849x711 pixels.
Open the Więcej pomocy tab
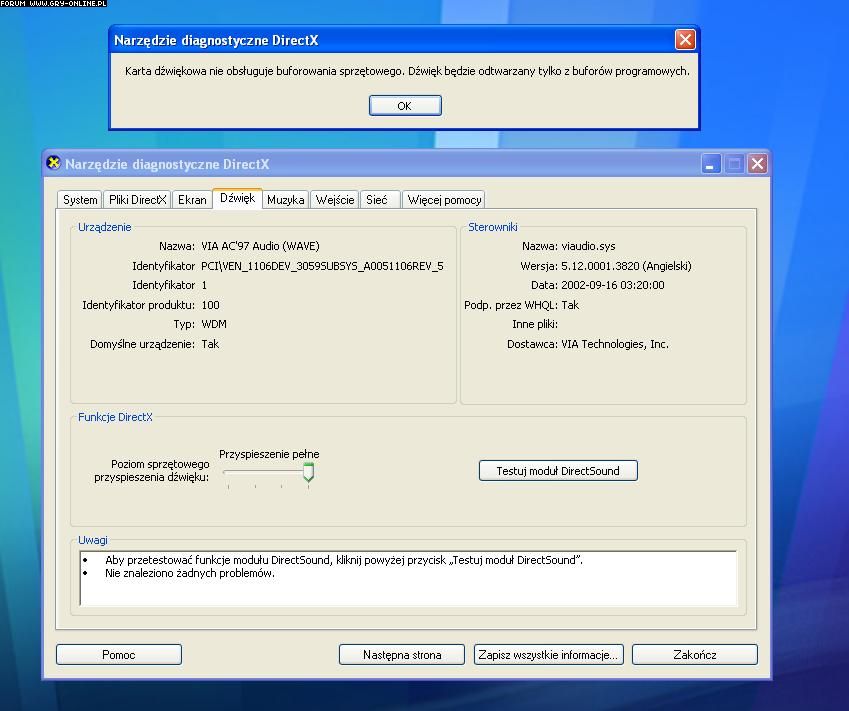[x=444, y=200]
